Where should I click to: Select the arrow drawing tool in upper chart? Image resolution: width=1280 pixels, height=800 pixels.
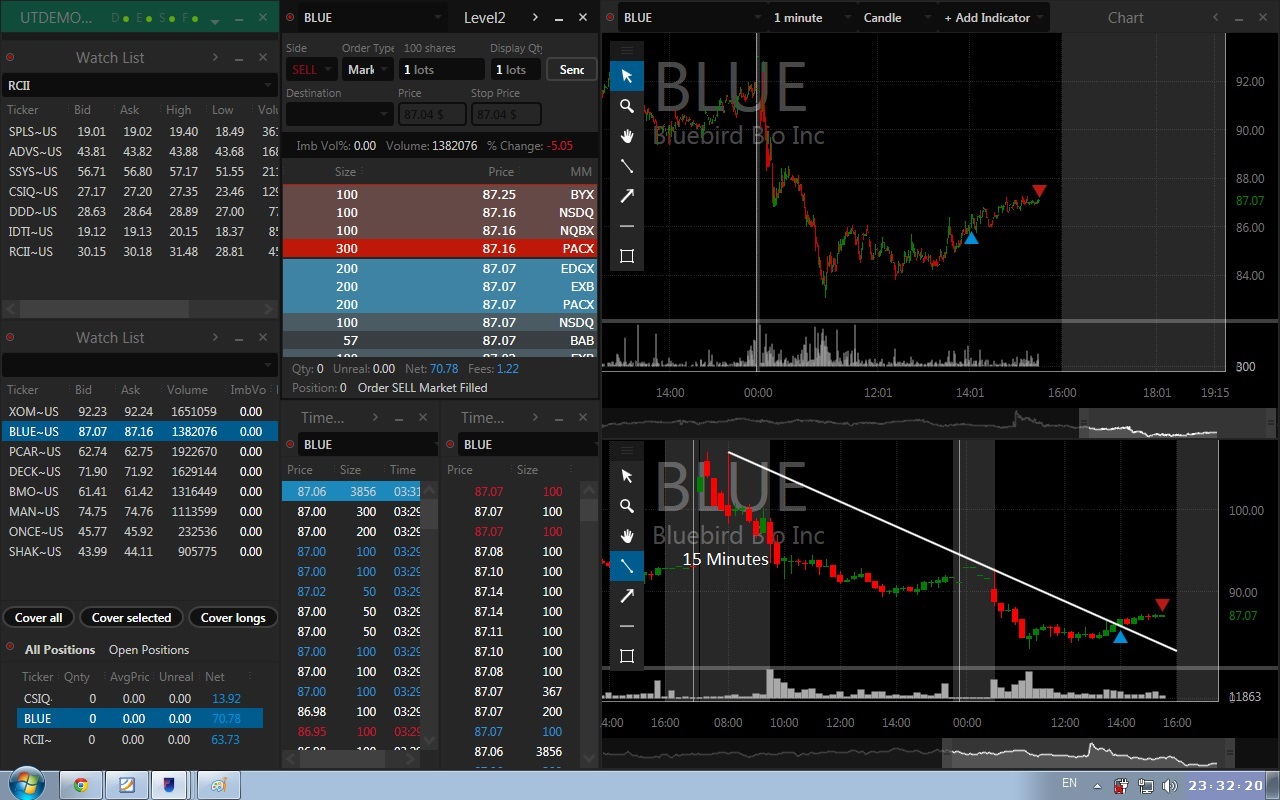pos(627,196)
